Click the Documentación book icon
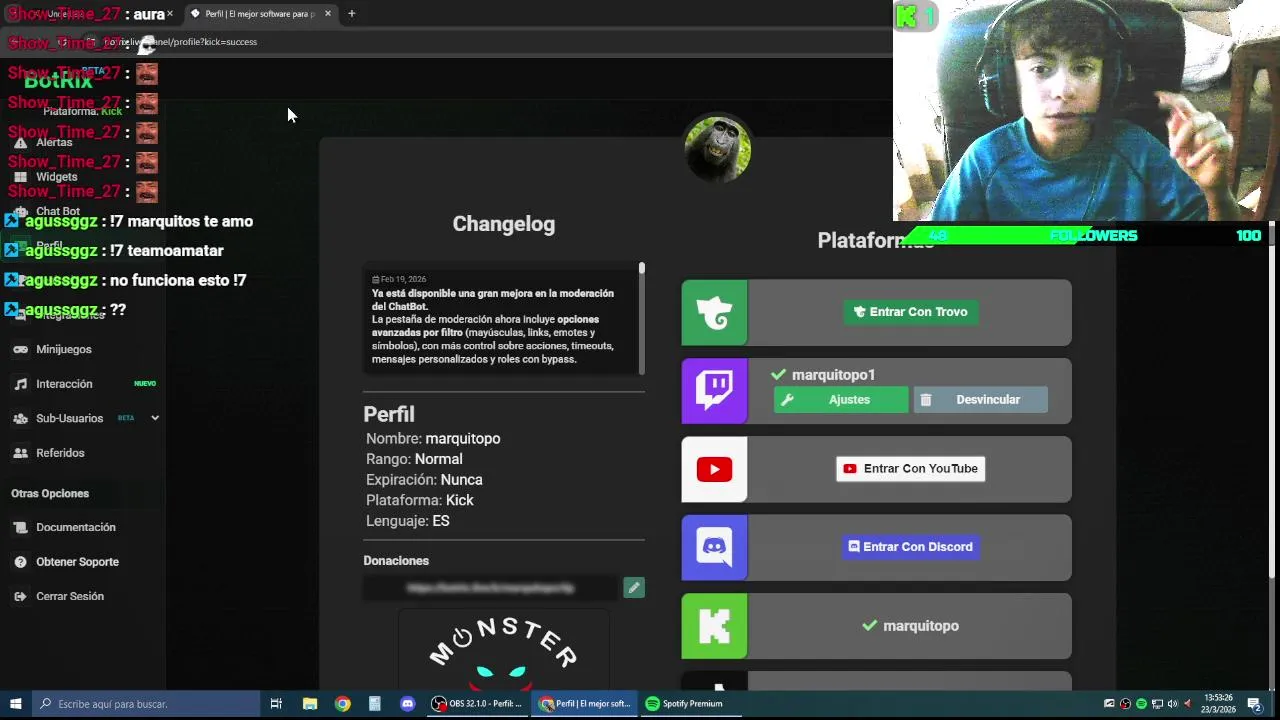Image resolution: width=1280 pixels, height=720 pixels. 20,527
